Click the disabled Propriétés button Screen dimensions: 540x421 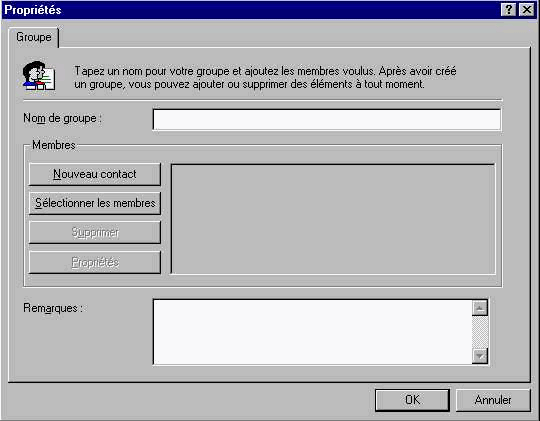point(95,262)
